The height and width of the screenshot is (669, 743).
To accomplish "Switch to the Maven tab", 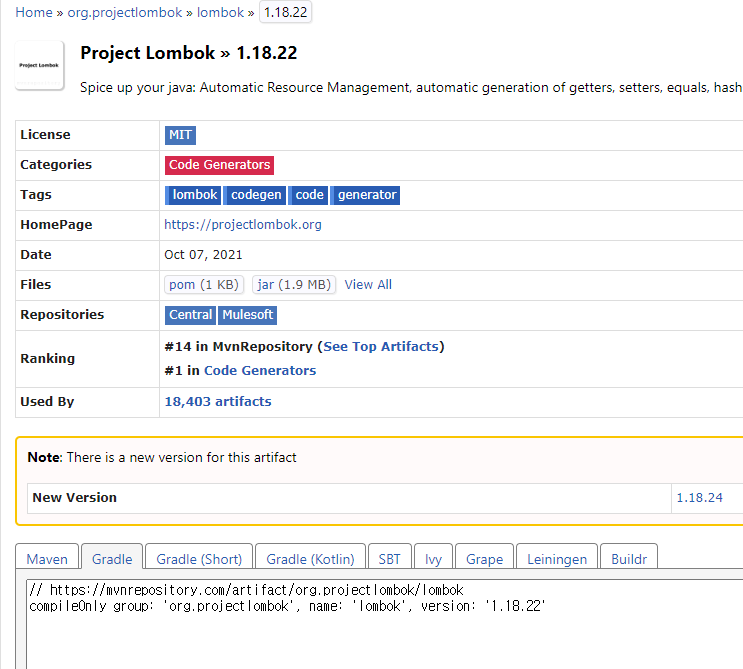I will click(x=47, y=559).
